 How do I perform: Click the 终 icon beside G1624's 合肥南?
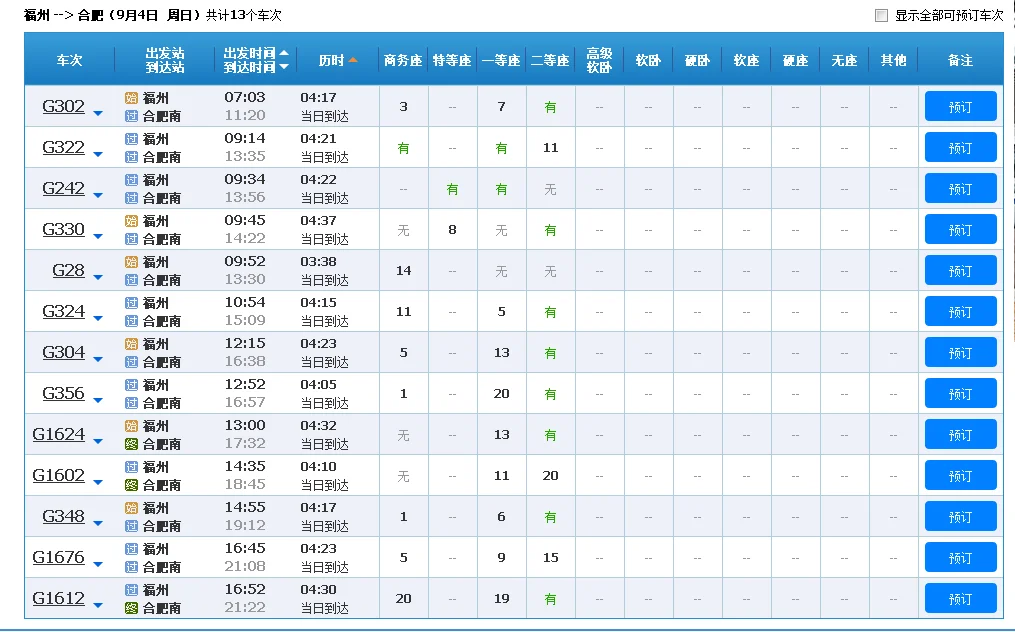[x=131, y=443]
